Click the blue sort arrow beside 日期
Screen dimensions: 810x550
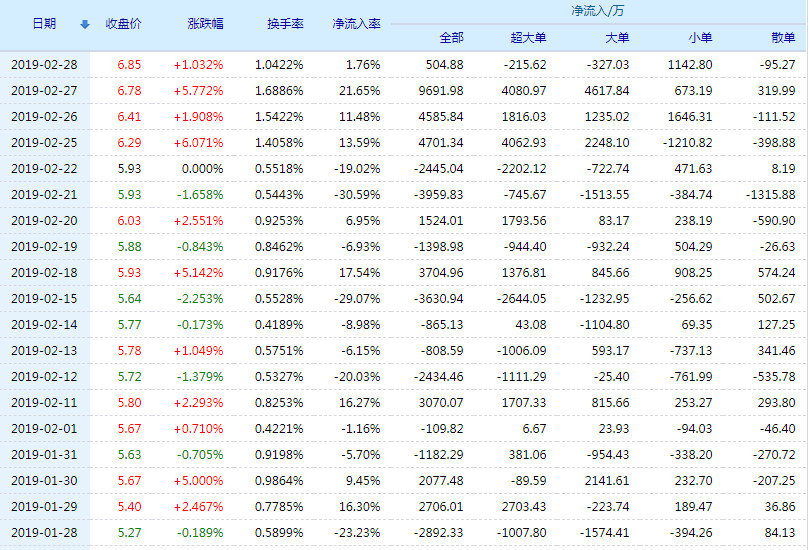click(x=84, y=24)
